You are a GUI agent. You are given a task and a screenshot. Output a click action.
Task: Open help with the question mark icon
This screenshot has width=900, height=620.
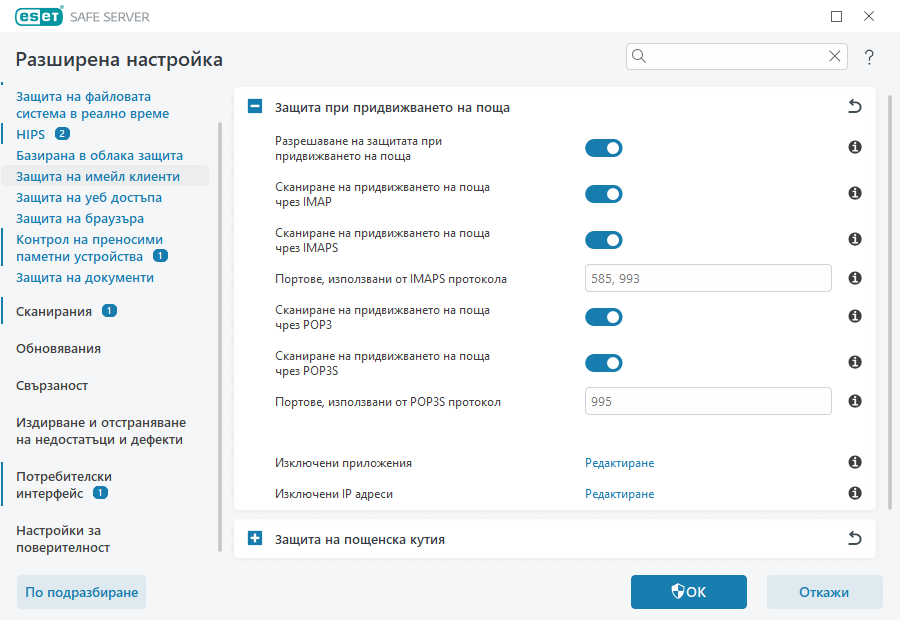pos(869,57)
